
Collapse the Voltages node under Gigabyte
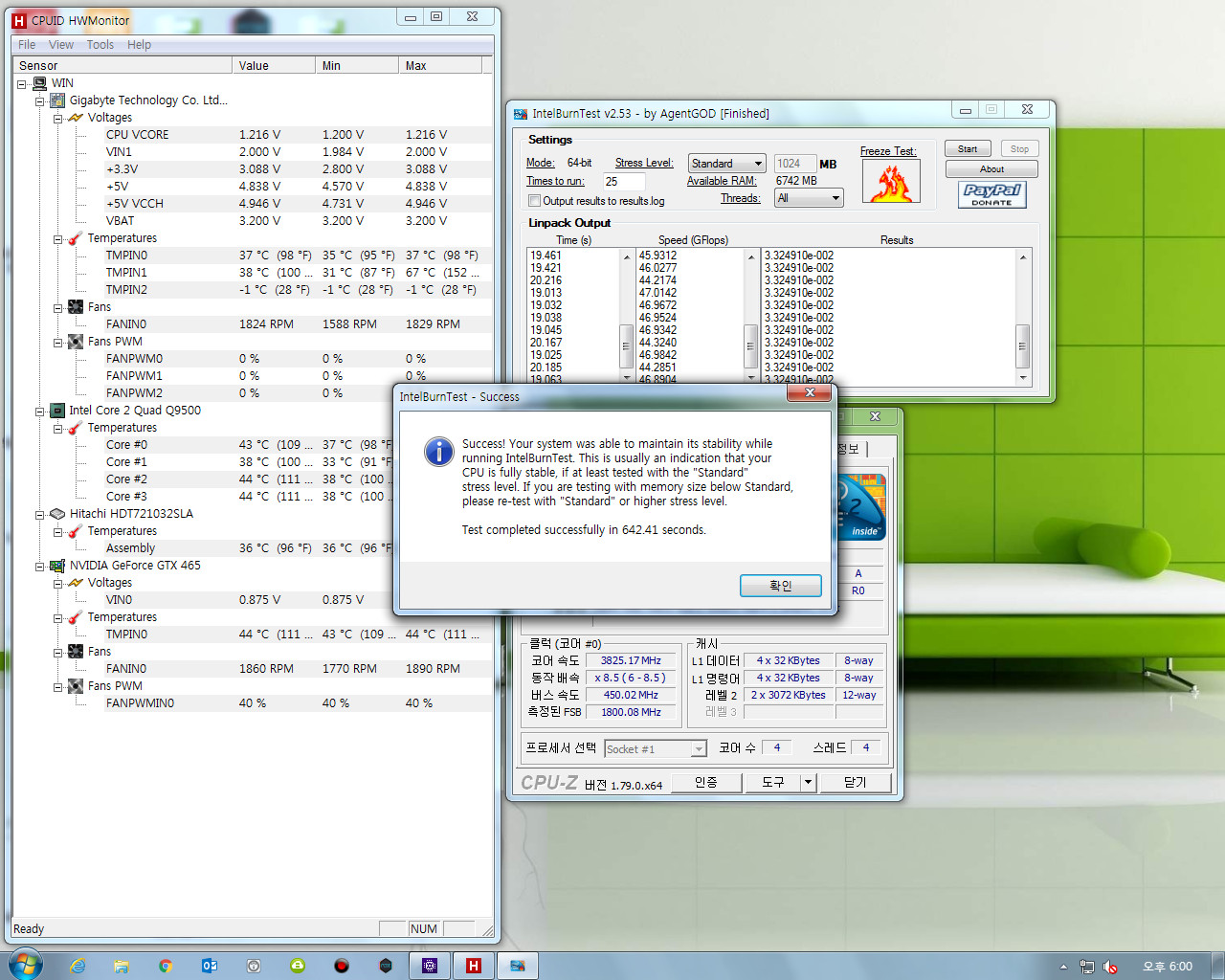click(x=58, y=119)
